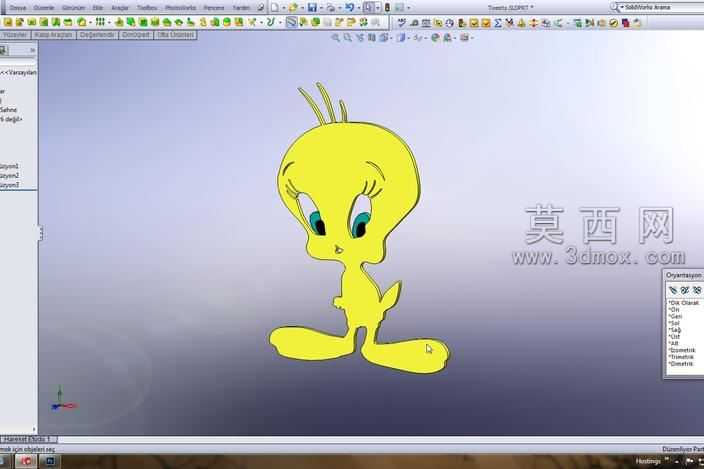Image resolution: width=704 pixels, height=469 pixels.
Task: Switch to the DimXpert tab
Action: pyautogui.click(x=136, y=35)
